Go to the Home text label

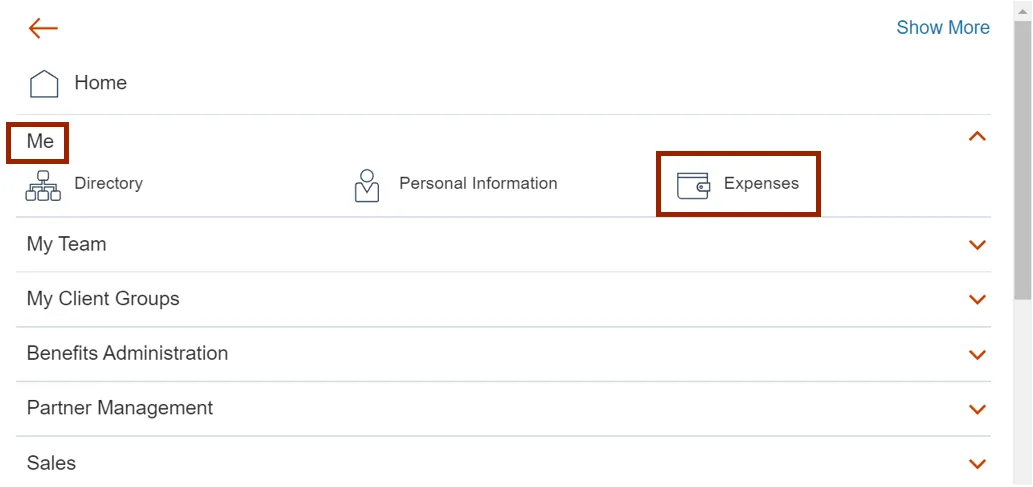pyautogui.click(x=100, y=83)
